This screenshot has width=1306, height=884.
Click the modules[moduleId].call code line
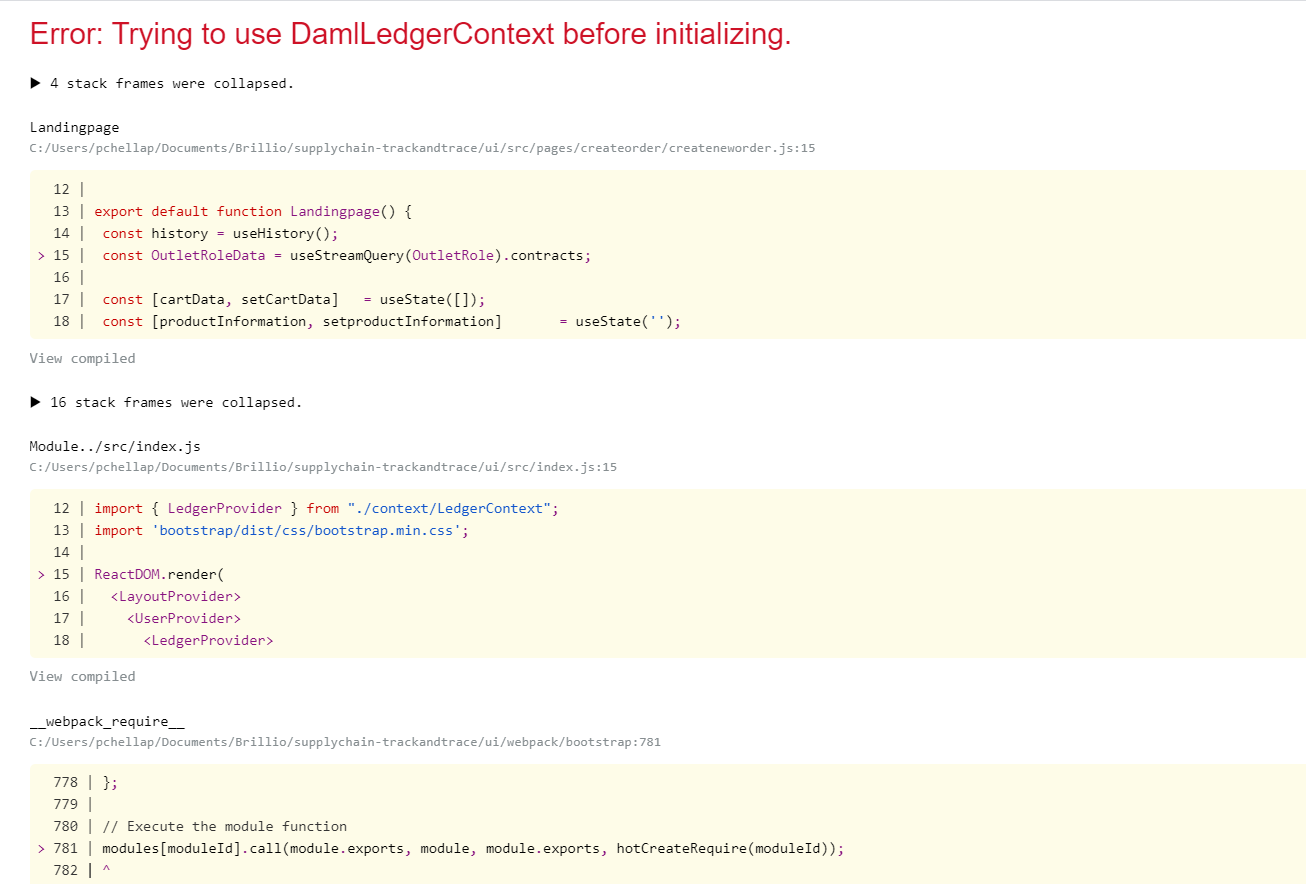[x=472, y=849]
